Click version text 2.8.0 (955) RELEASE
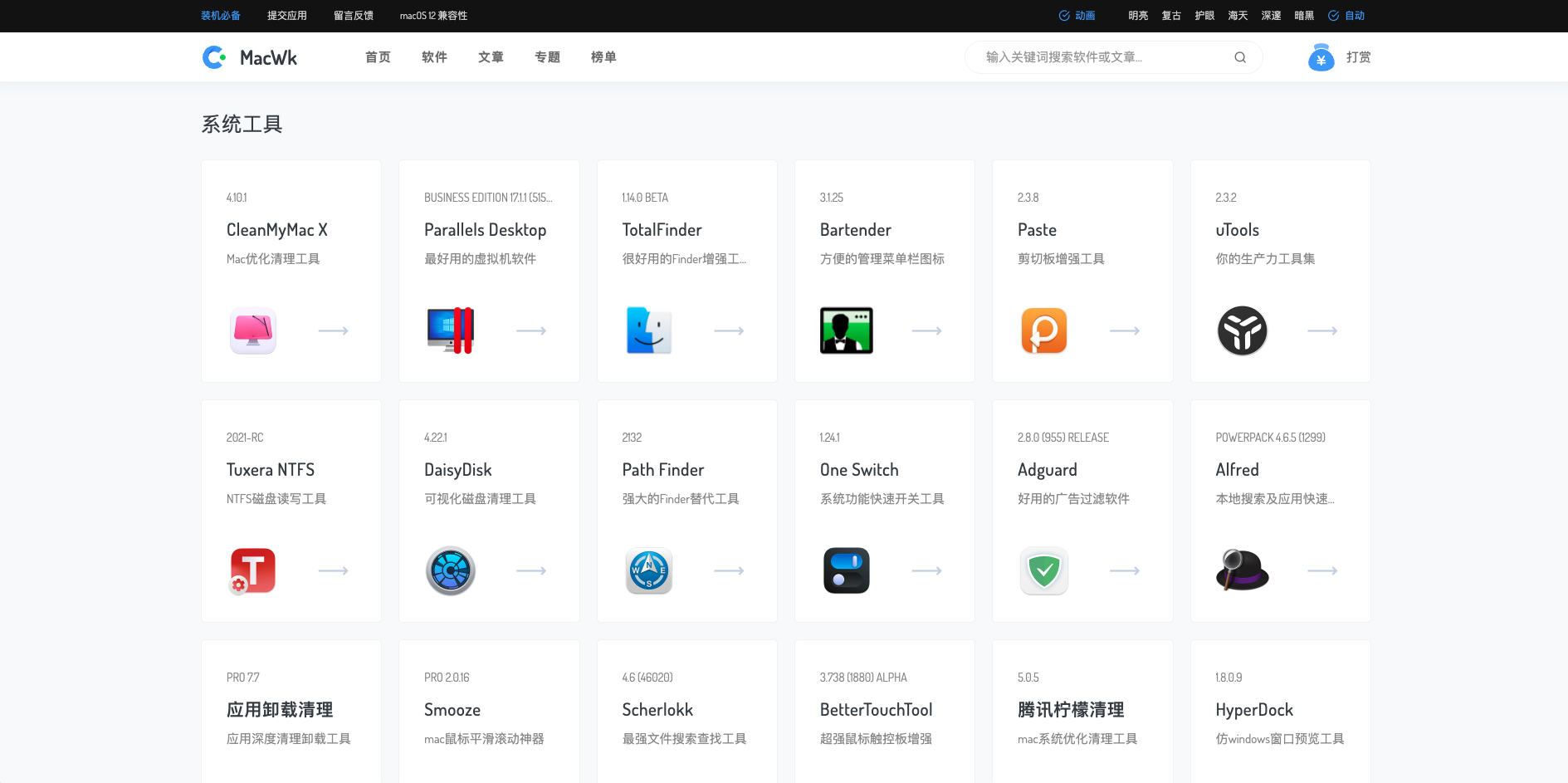This screenshot has height=783, width=1568. (x=1063, y=438)
